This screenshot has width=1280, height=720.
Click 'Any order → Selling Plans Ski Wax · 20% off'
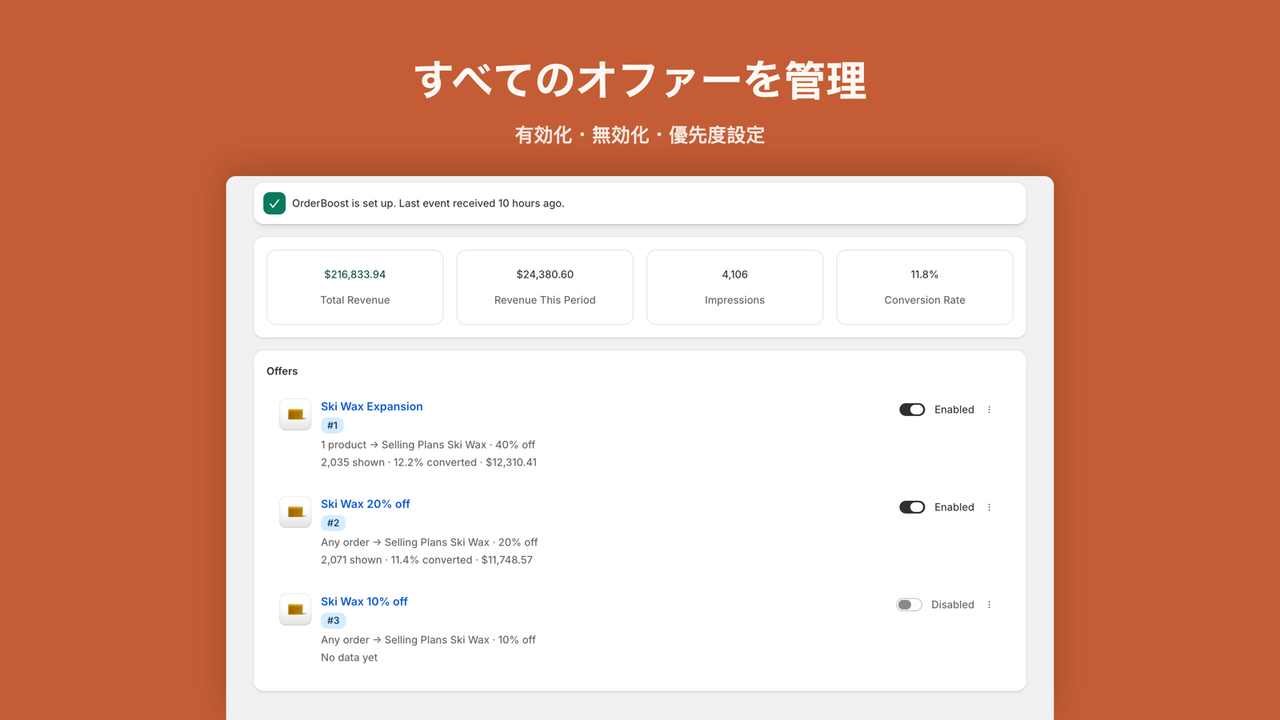tap(429, 542)
